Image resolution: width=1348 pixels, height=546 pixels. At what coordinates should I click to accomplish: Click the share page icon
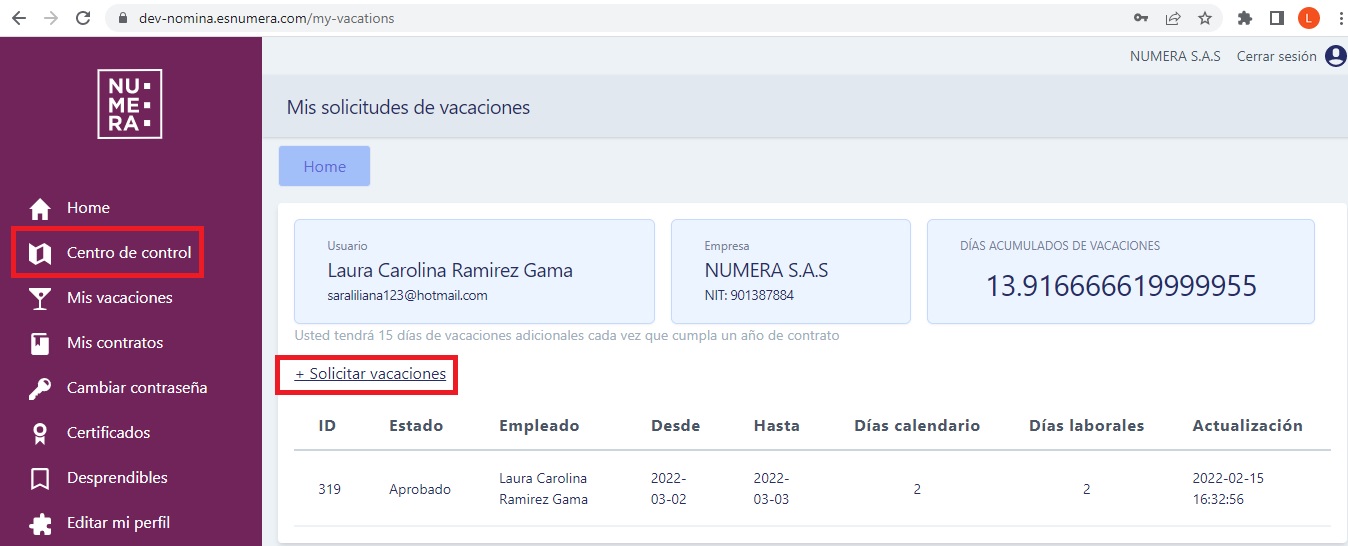pyautogui.click(x=1173, y=18)
